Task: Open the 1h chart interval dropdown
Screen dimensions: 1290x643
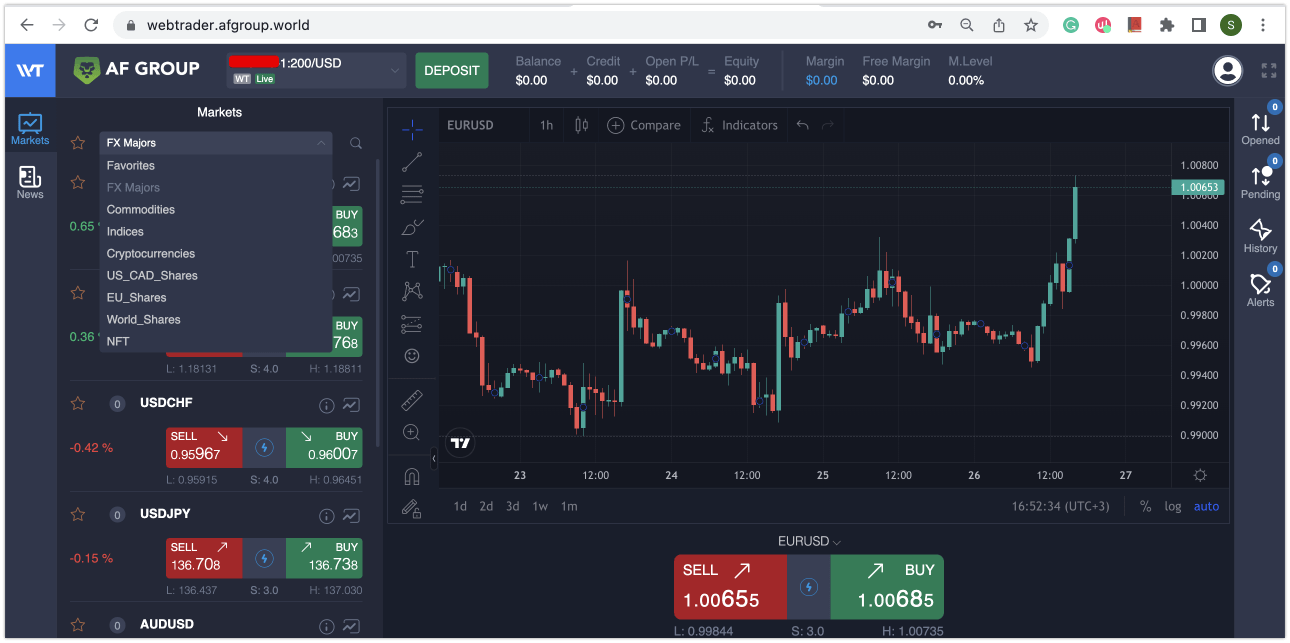Action: 546,125
